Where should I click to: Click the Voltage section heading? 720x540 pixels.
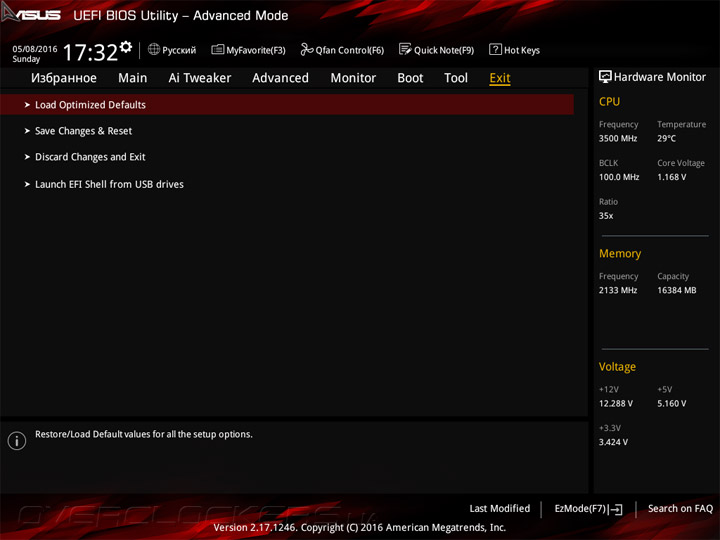617,367
